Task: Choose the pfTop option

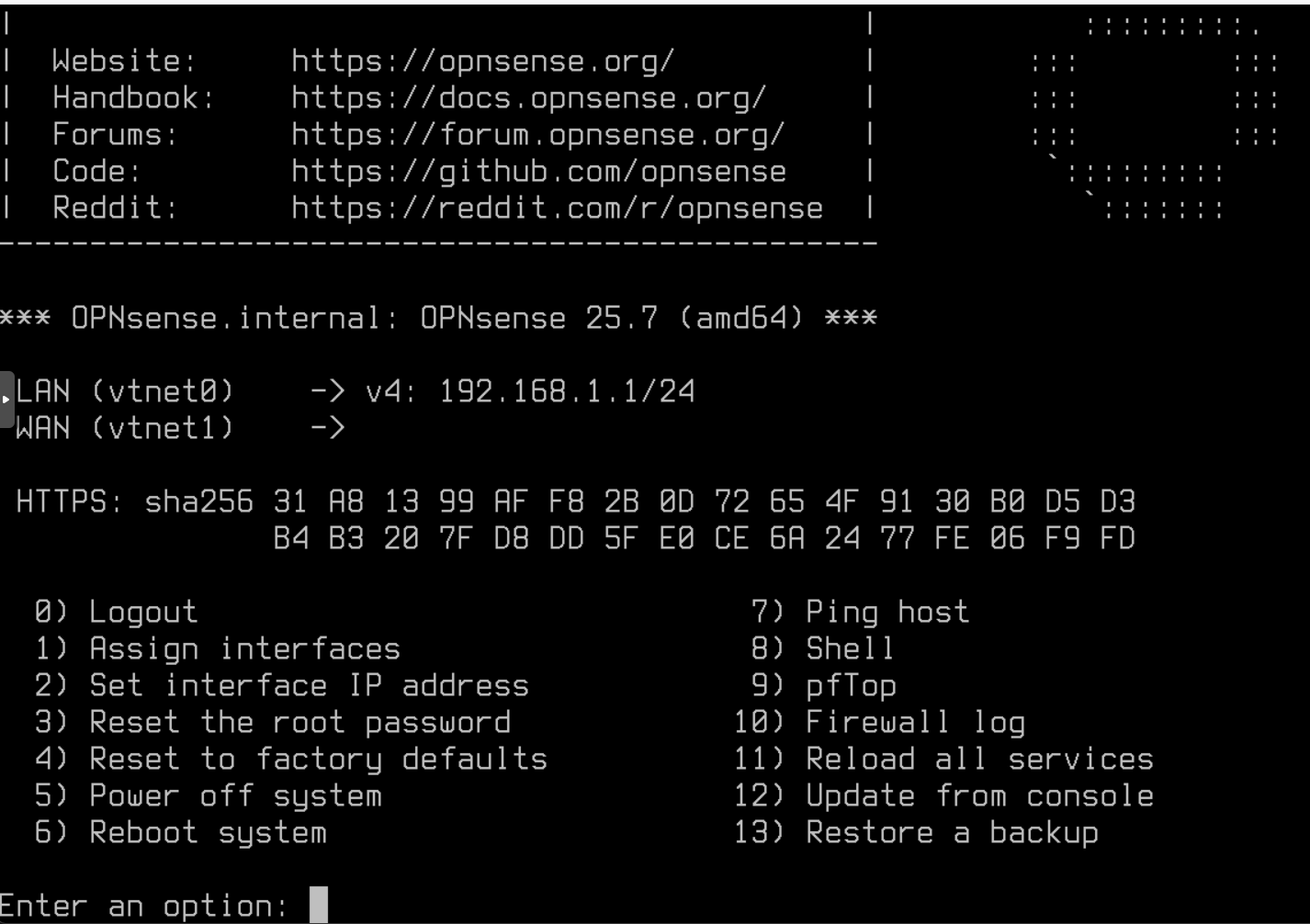Action: click(x=851, y=686)
